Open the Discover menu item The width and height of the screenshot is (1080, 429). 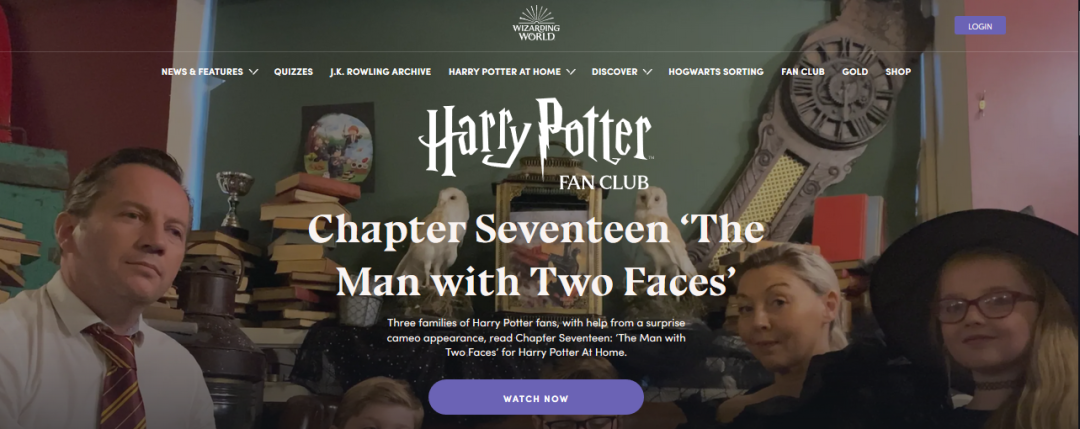(x=614, y=72)
